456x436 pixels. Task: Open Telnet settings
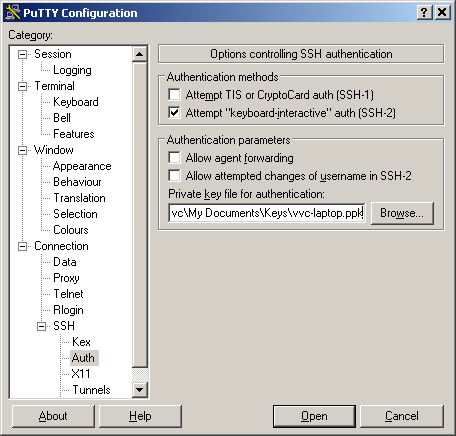pyautogui.click(x=68, y=294)
